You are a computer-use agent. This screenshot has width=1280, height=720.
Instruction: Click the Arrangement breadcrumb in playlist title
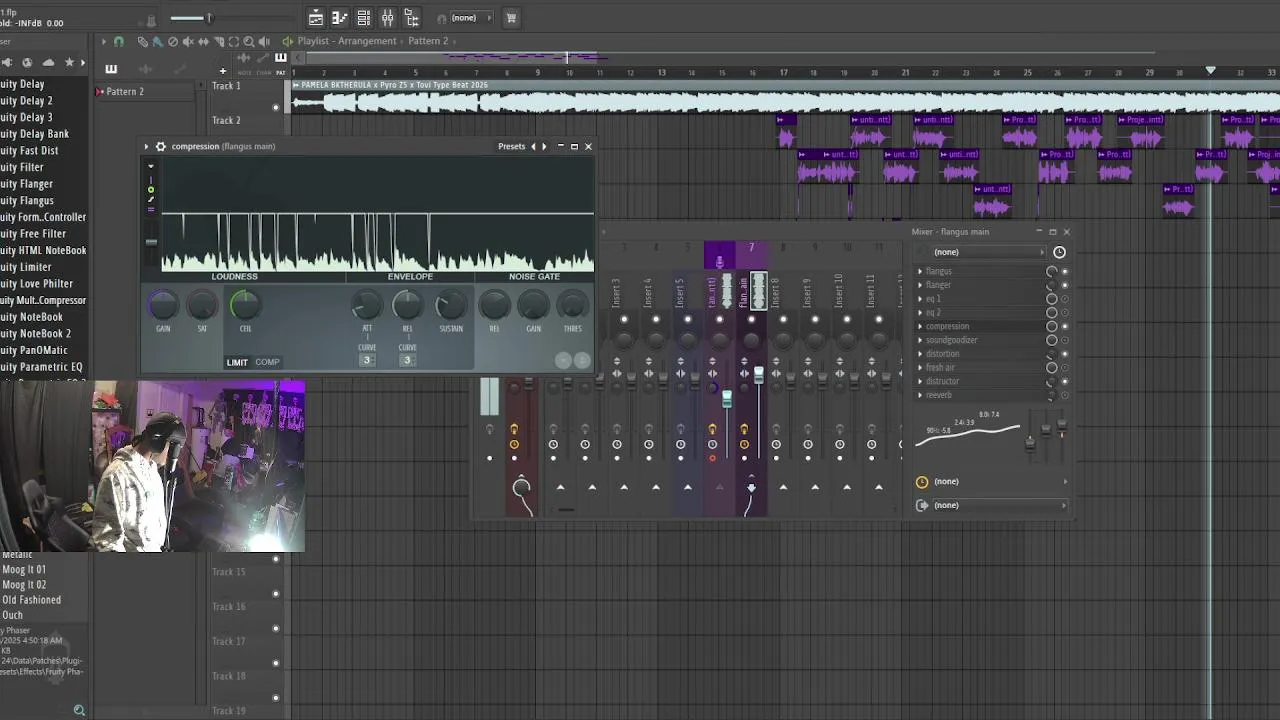[x=367, y=41]
